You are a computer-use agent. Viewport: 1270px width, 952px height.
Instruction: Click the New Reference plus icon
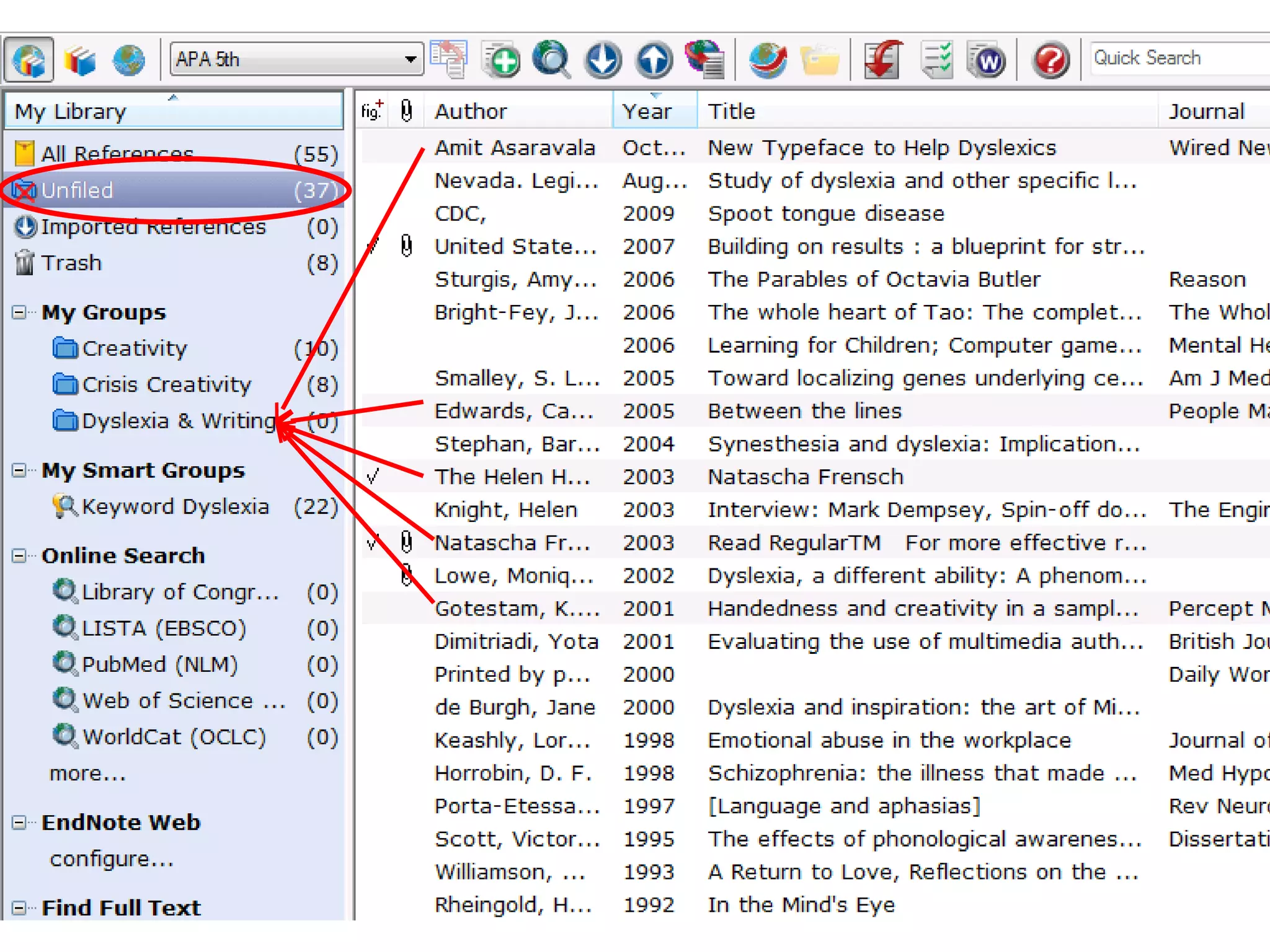tap(501, 60)
